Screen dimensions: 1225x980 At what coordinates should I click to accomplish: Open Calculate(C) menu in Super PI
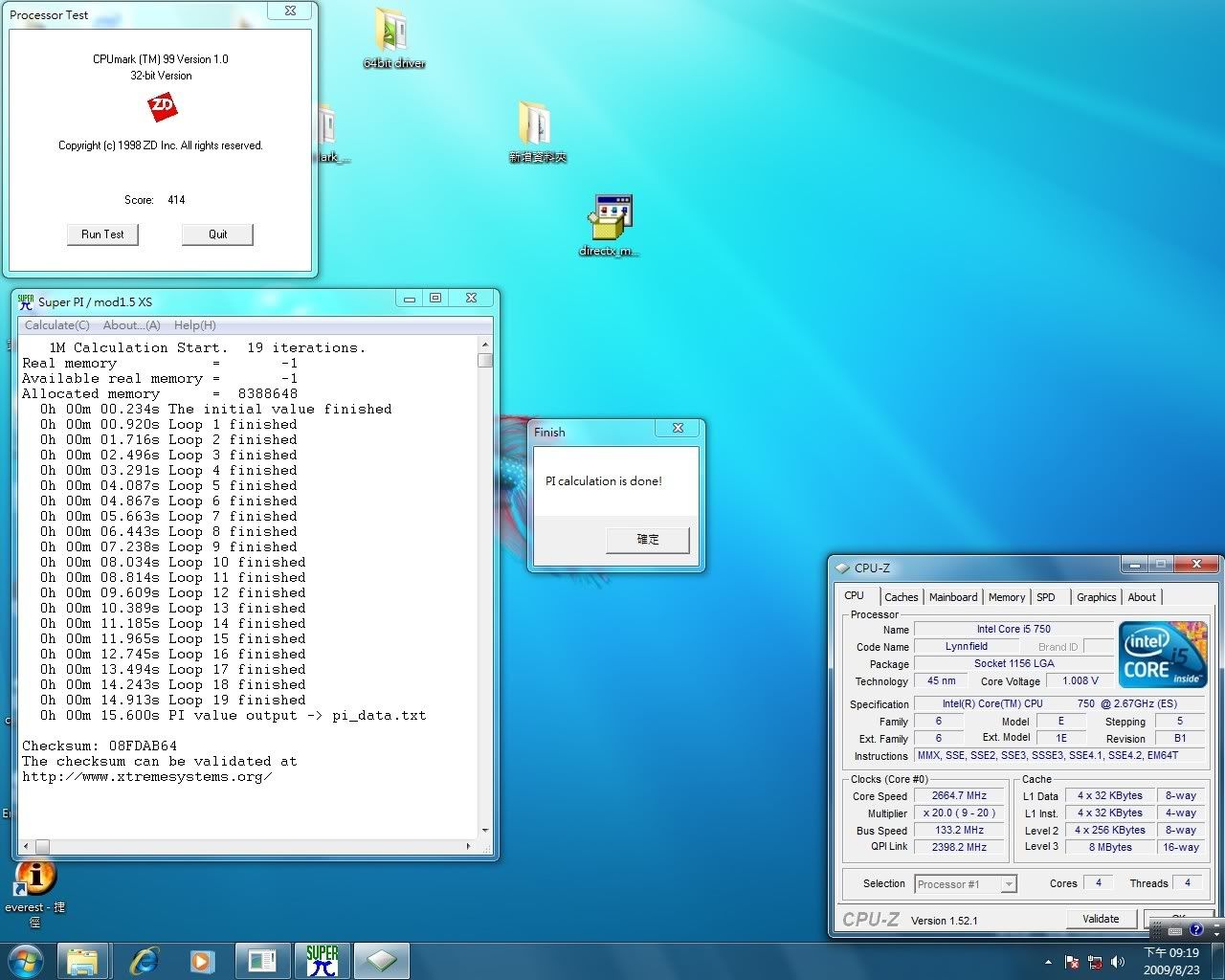click(x=57, y=325)
